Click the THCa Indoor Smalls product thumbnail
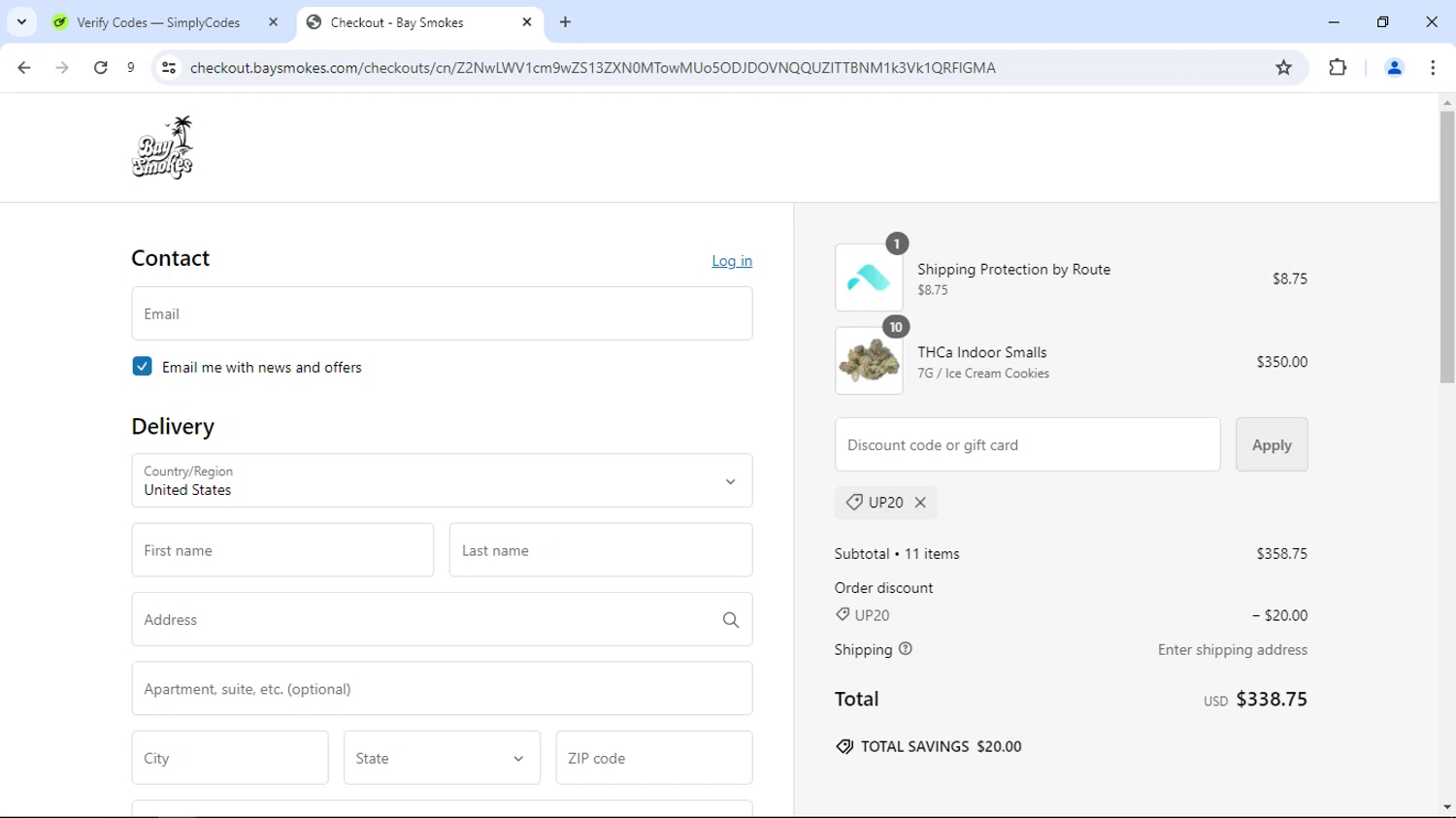This screenshot has width=1456, height=818. [x=869, y=361]
